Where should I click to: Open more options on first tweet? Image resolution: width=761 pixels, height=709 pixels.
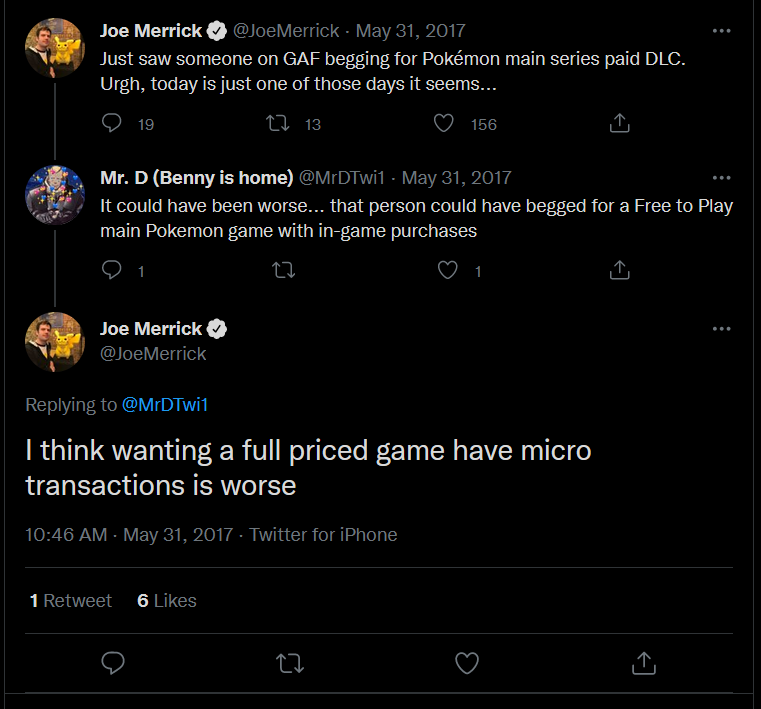(x=721, y=31)
